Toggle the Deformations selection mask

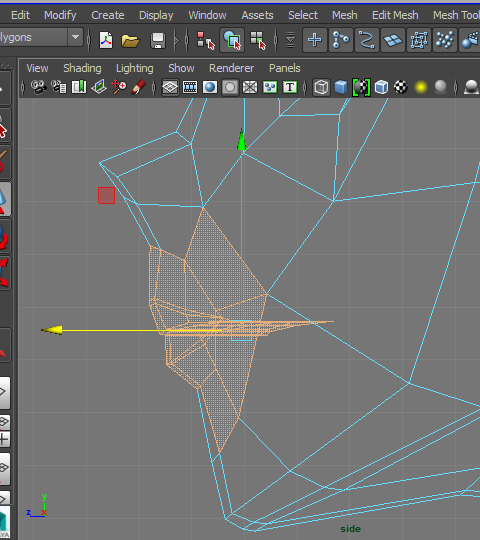pos(419,40)
